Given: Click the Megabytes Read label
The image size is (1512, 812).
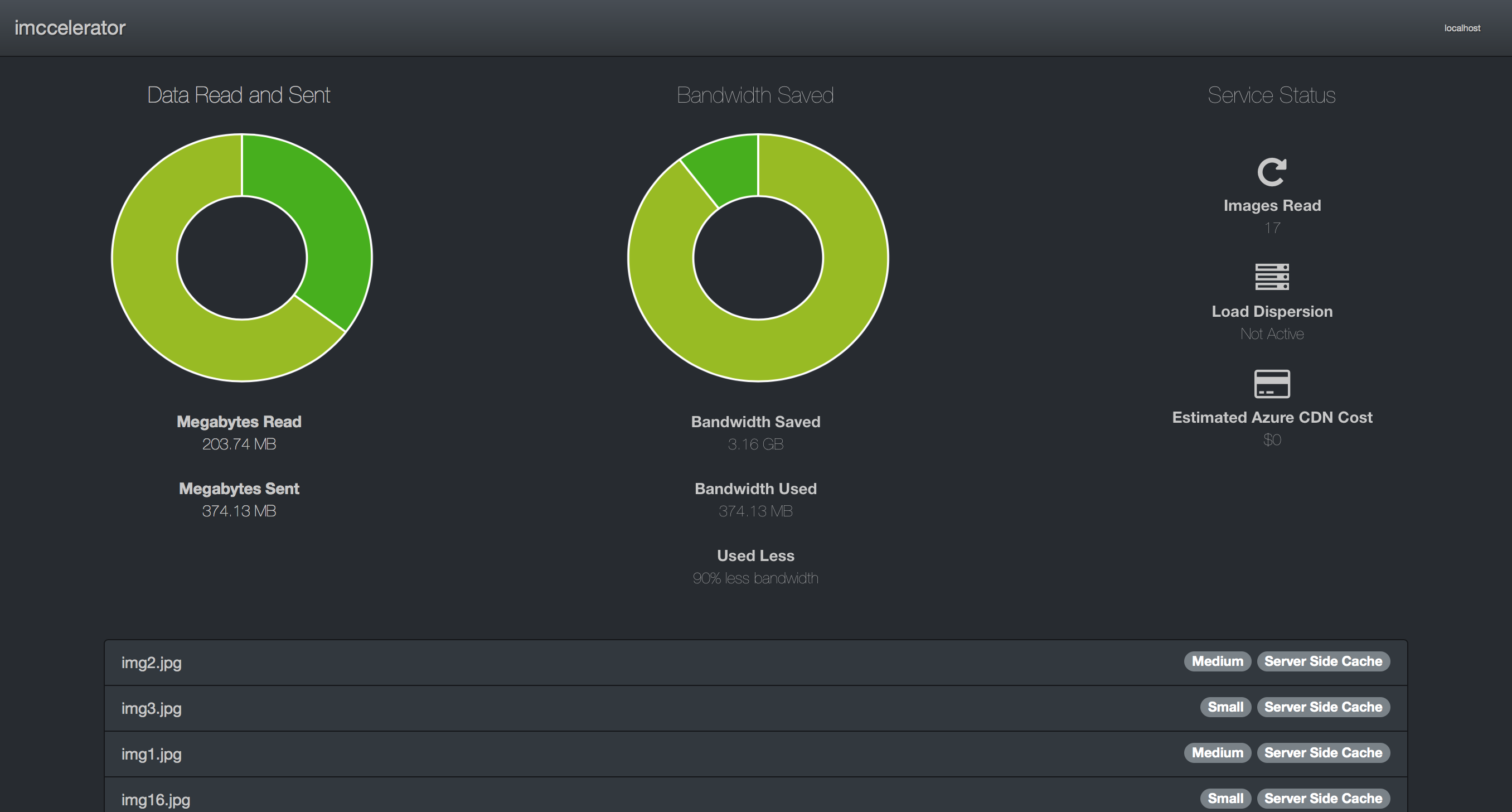Looking at the screenshot, I should (239, 422).
